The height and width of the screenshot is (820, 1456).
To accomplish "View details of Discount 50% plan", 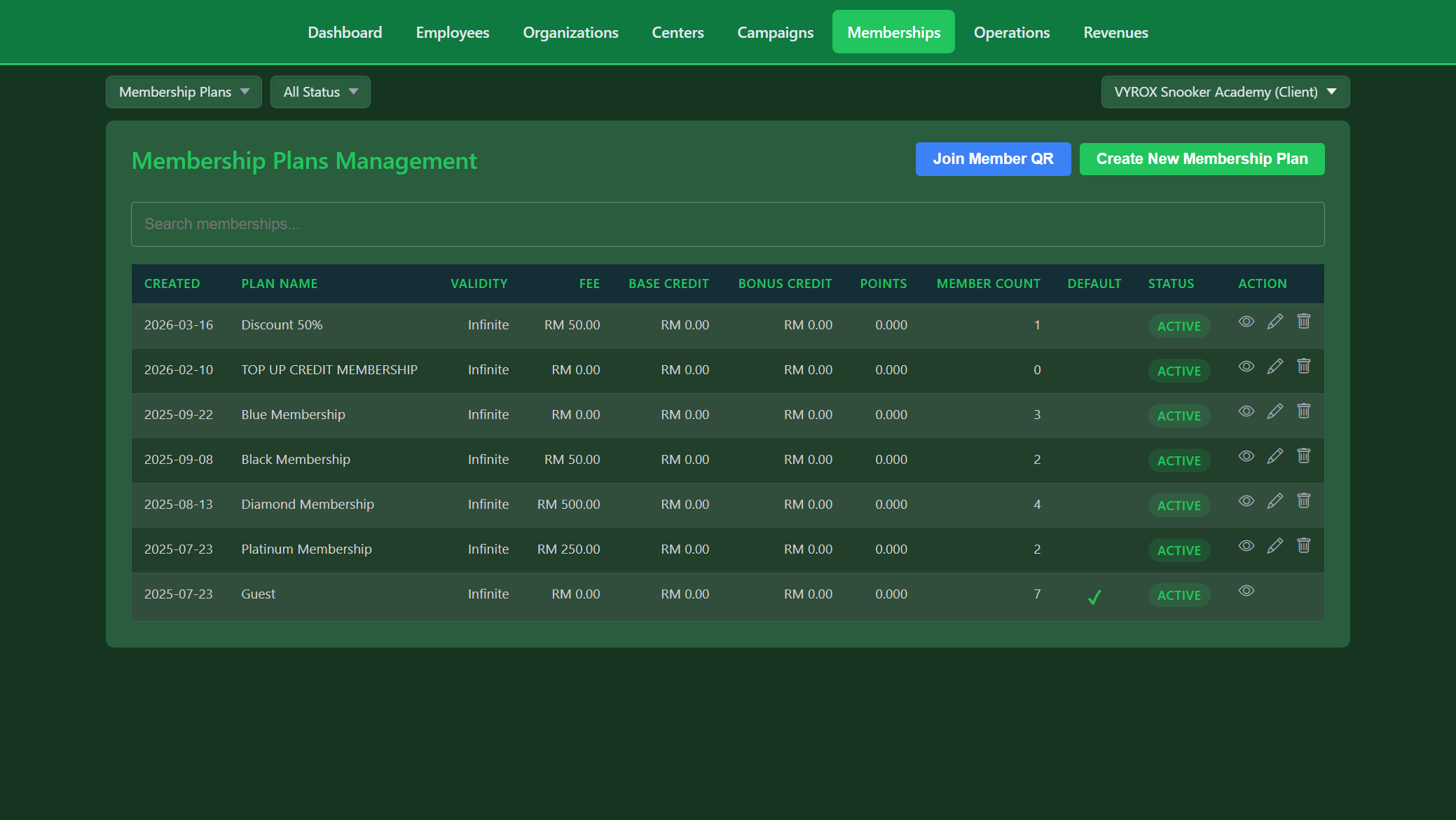I will 1246,322.
